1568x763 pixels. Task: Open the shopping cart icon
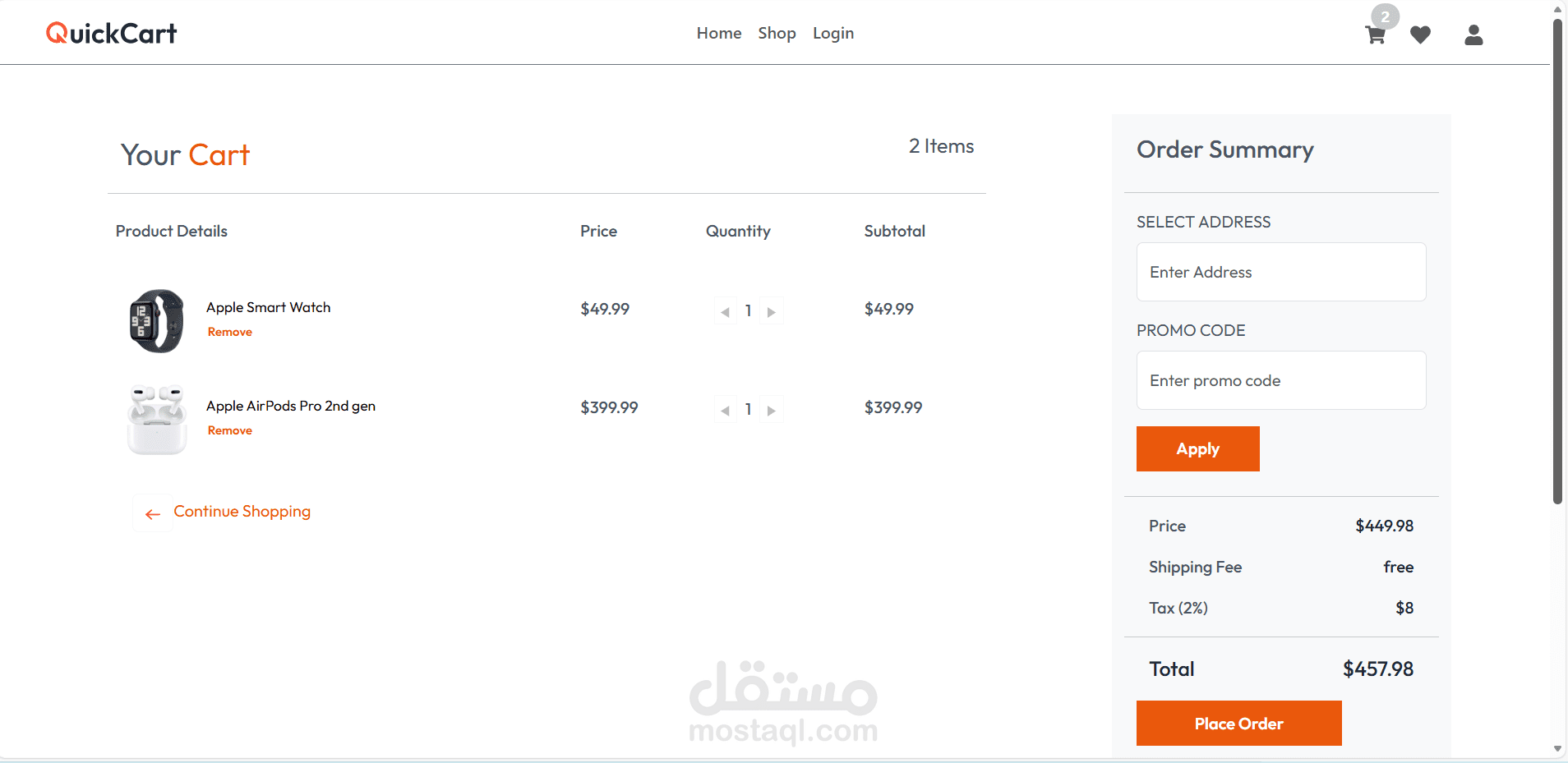tap(1375, 35)
